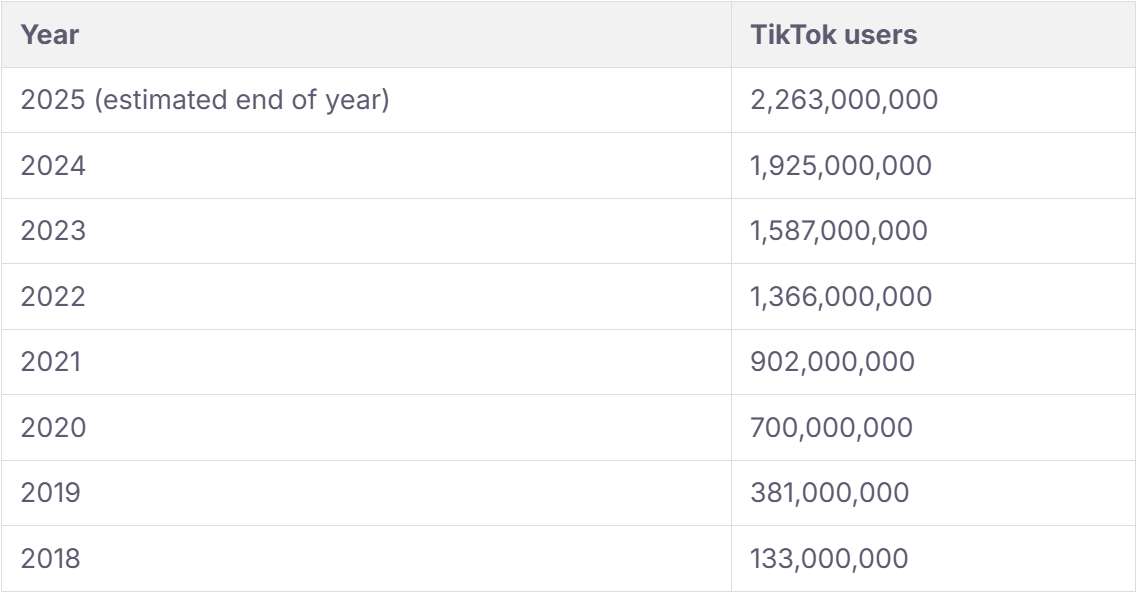Select the 2024 year cell

tap(53, 166)
